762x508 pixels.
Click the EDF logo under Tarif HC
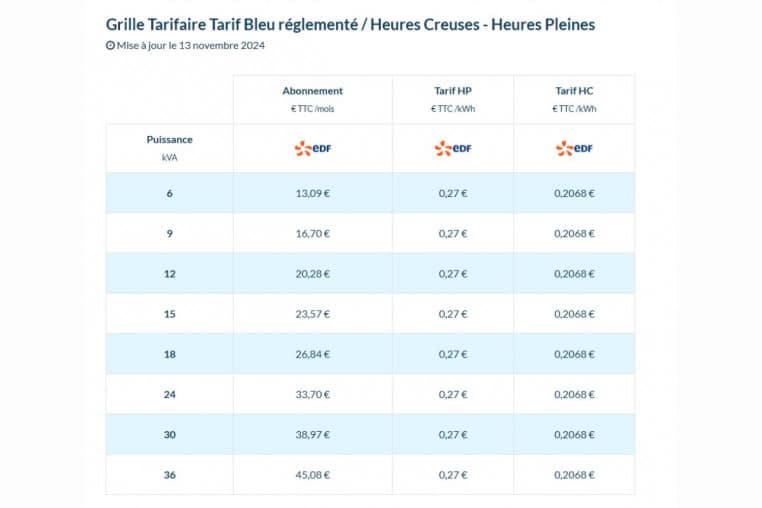(x=574, y=149)
